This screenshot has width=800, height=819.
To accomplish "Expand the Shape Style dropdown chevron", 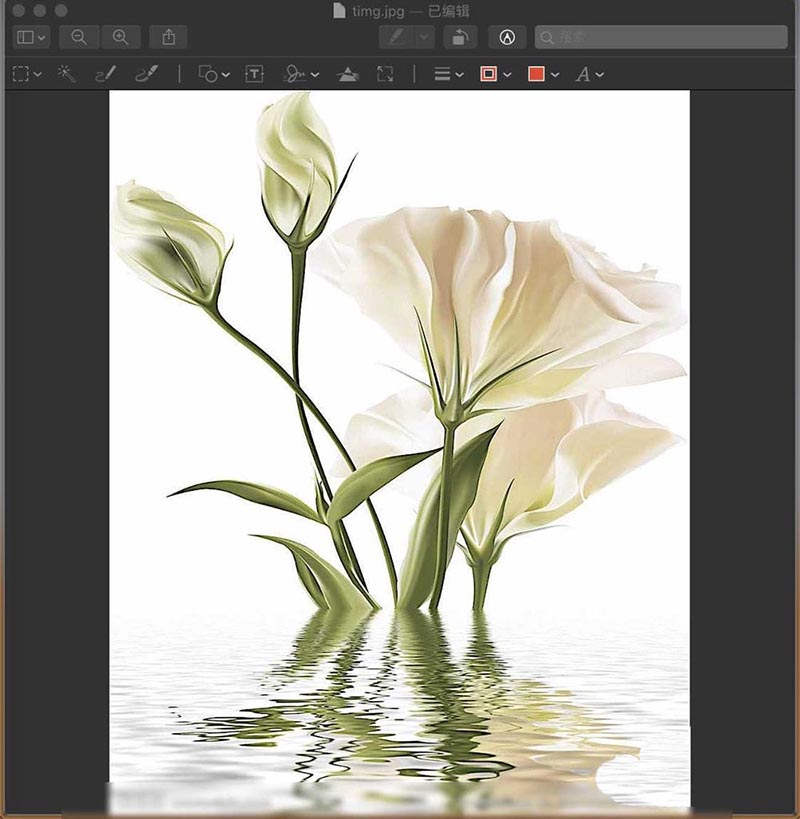I will 460,75.
